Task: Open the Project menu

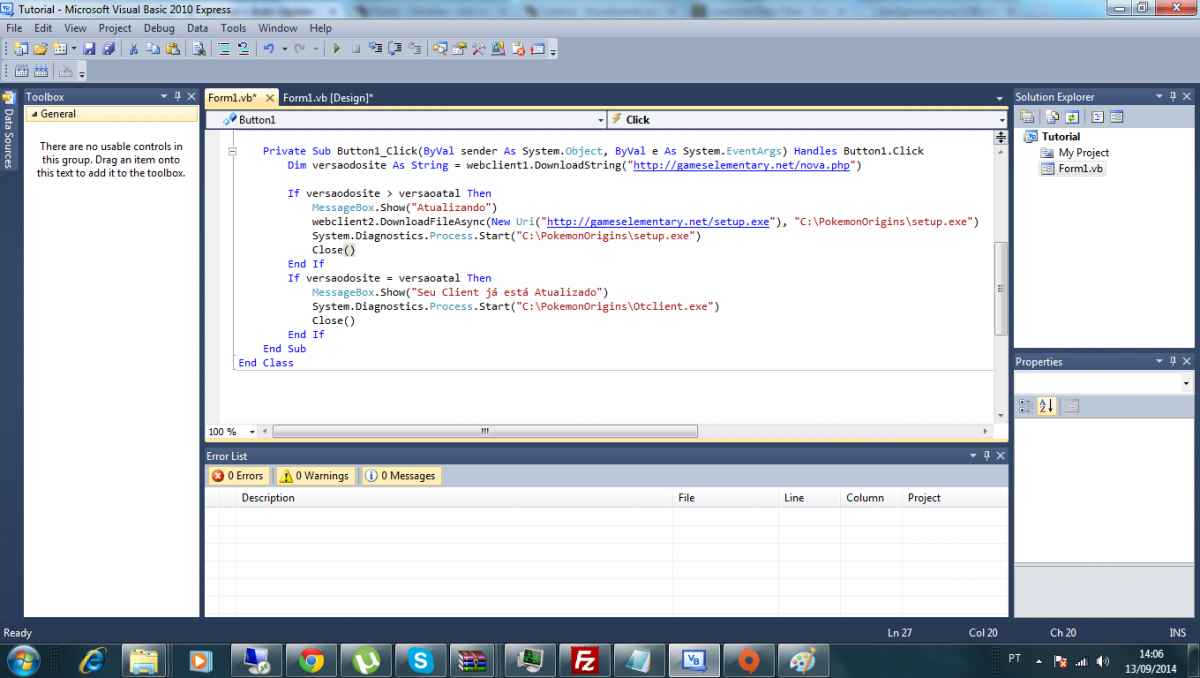Action: coord(115,28)
